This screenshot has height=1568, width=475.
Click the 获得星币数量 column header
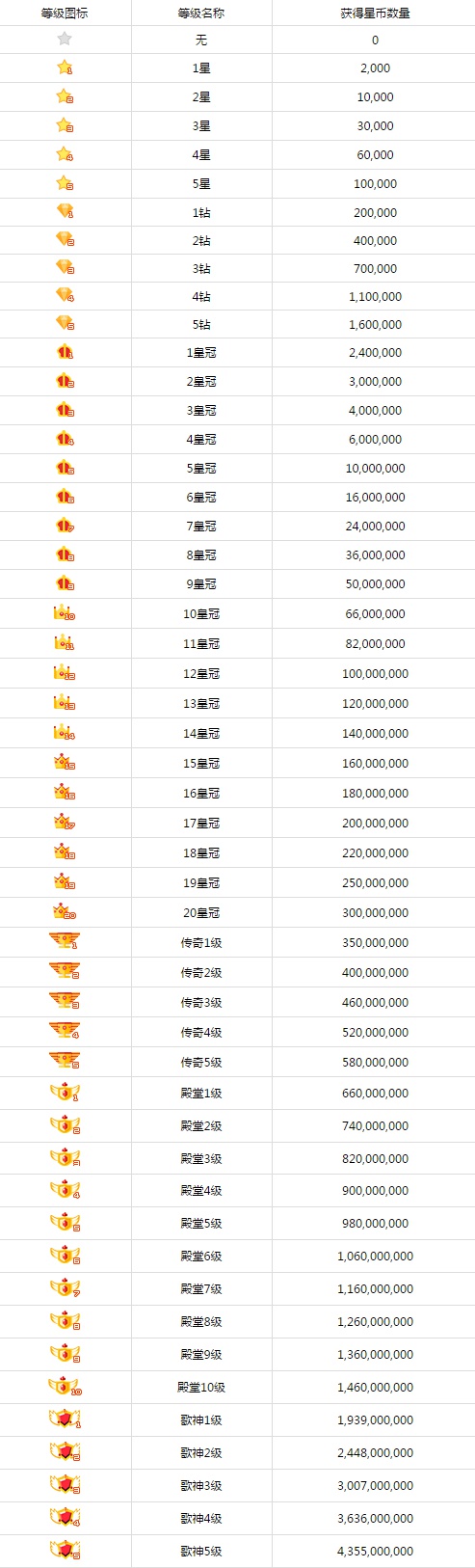click(x=375, y=14)
